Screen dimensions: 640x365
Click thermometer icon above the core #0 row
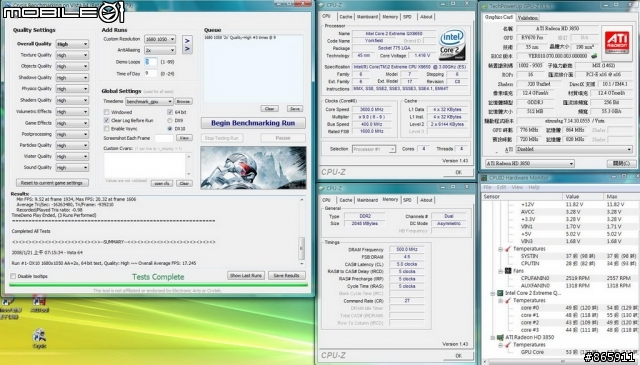click(x=508, y=300)
